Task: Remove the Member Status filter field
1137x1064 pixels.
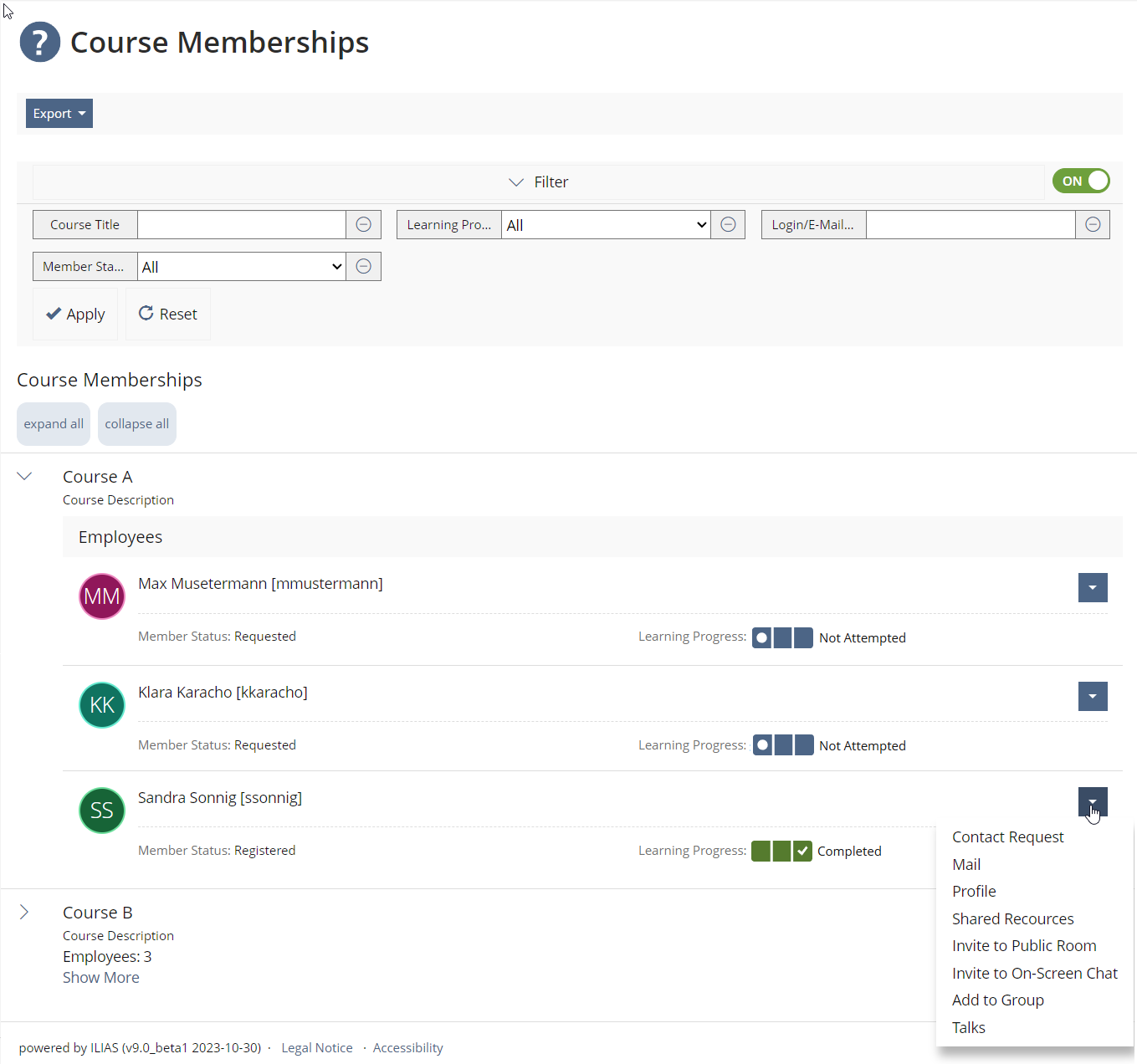Action: tap(363, 266)
